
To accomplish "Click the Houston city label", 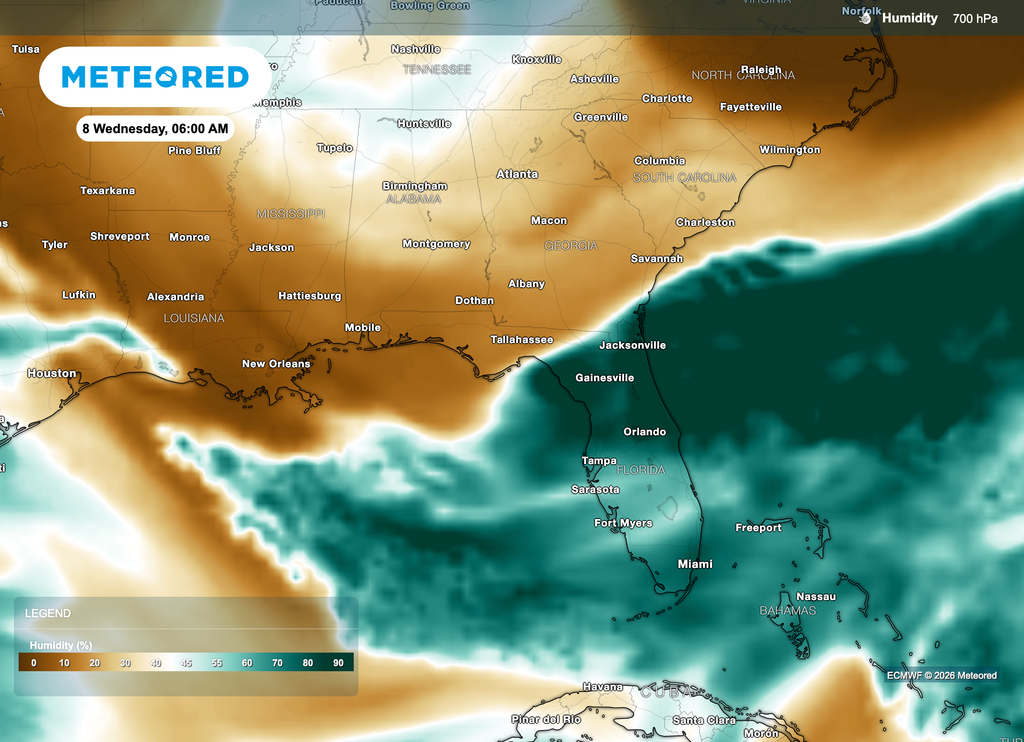I will [x=51, y=372].
